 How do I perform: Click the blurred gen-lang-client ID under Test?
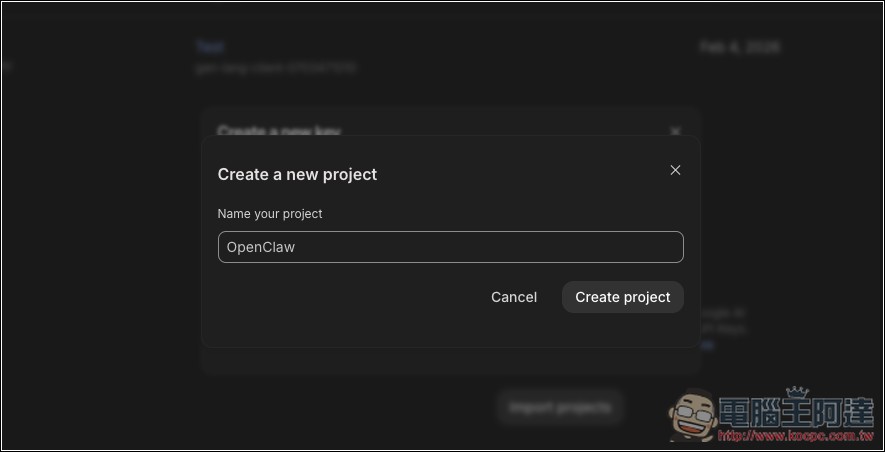pyautogui.click(x=275, y=68)
